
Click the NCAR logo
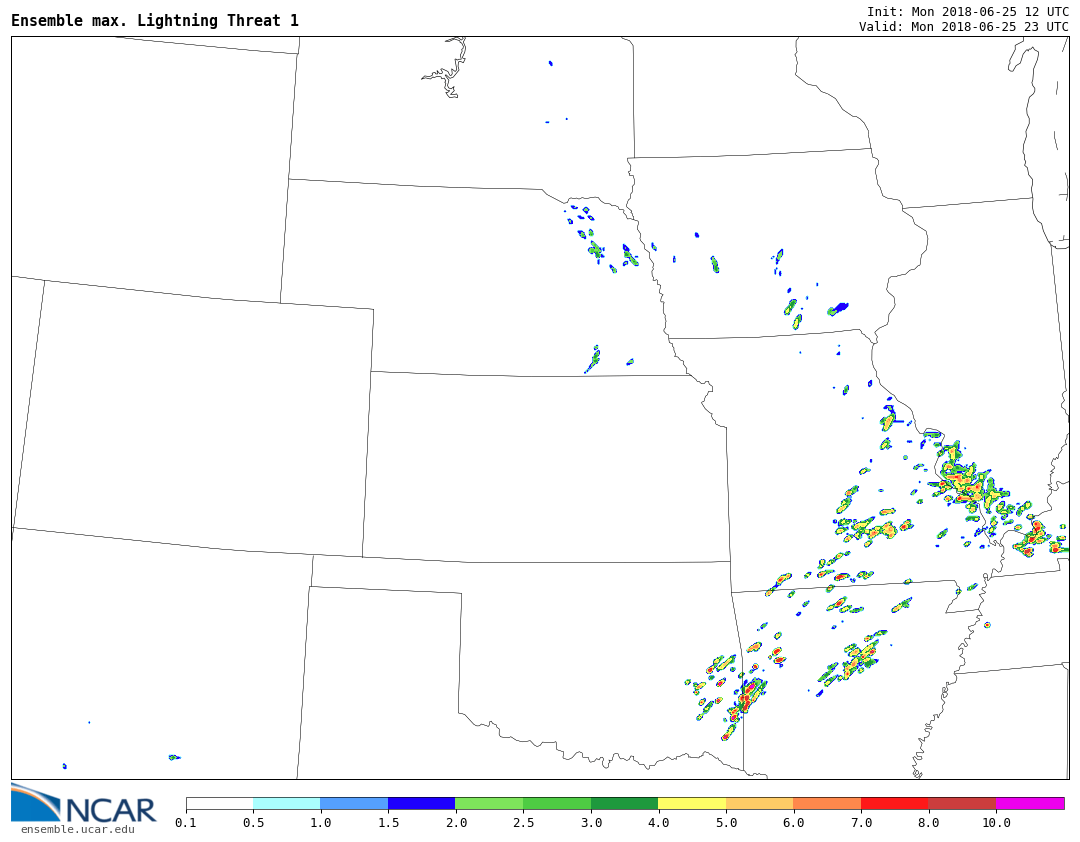(83, 805)
